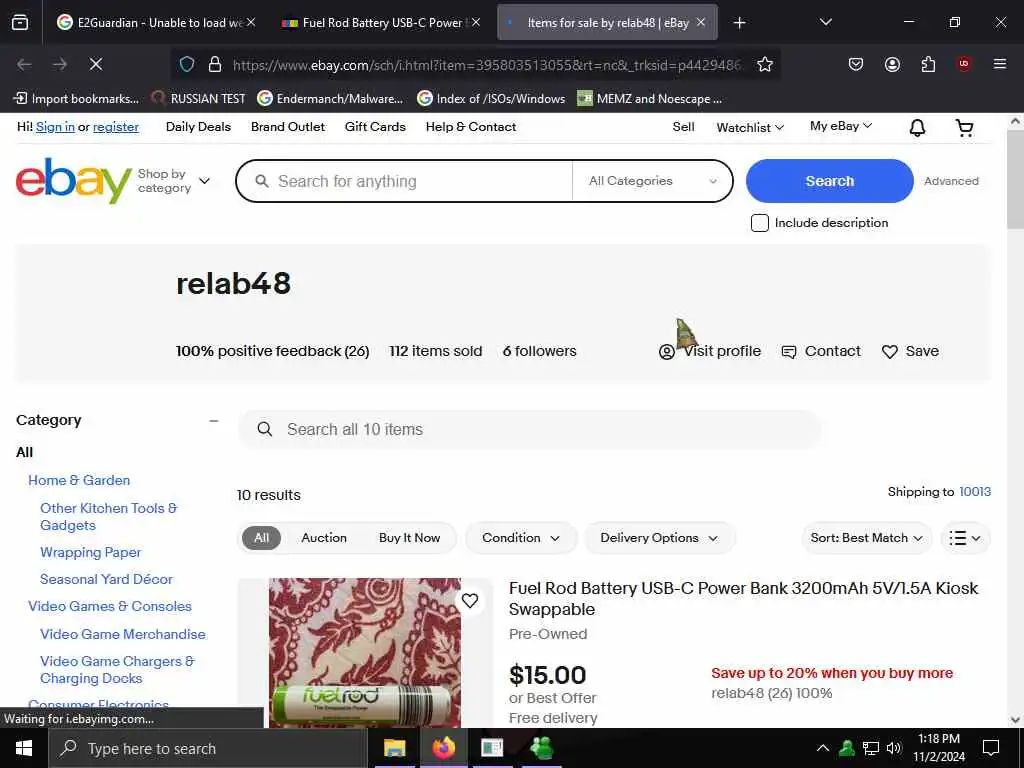
Task: Open Firefox from taskbar
Action: pos(443,748)
